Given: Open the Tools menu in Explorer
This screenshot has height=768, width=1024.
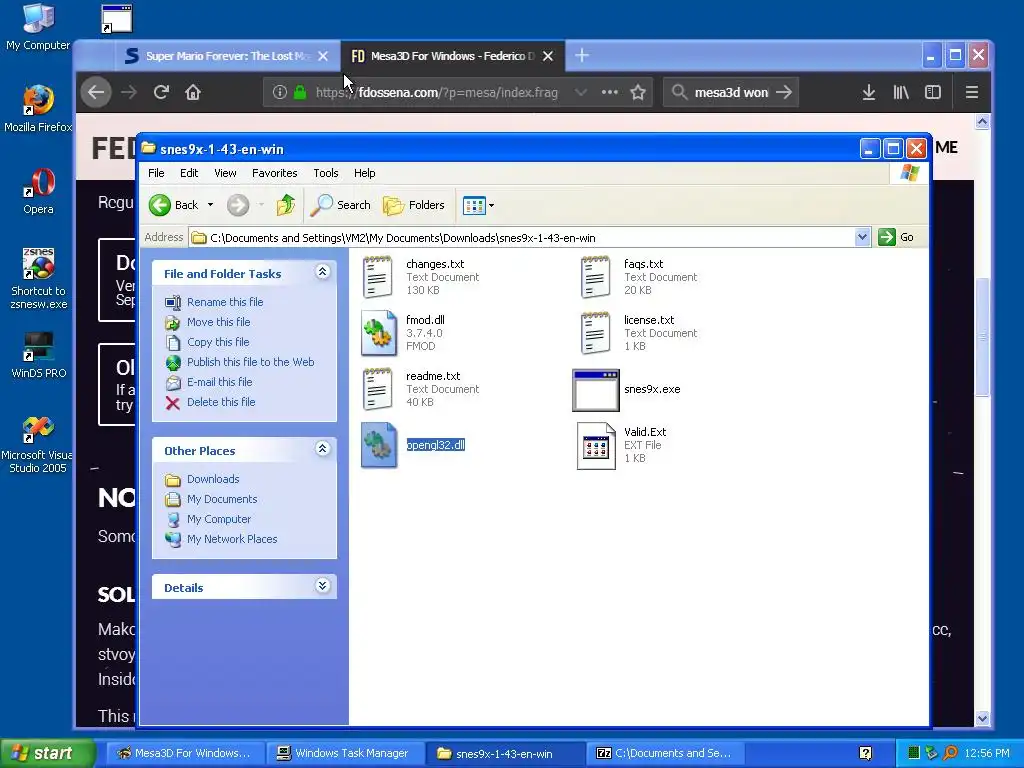Looking at the screenshot, I should pyautogui.click(x=325, y=173).
